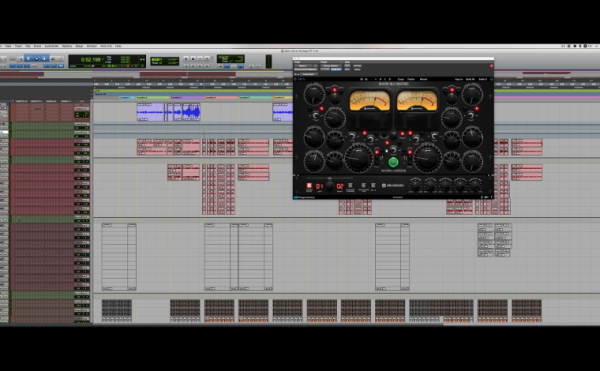This screenshot has width=600, height=371.
Task: Click the green power jewel on compressor
Action: (x=393, y=162)
